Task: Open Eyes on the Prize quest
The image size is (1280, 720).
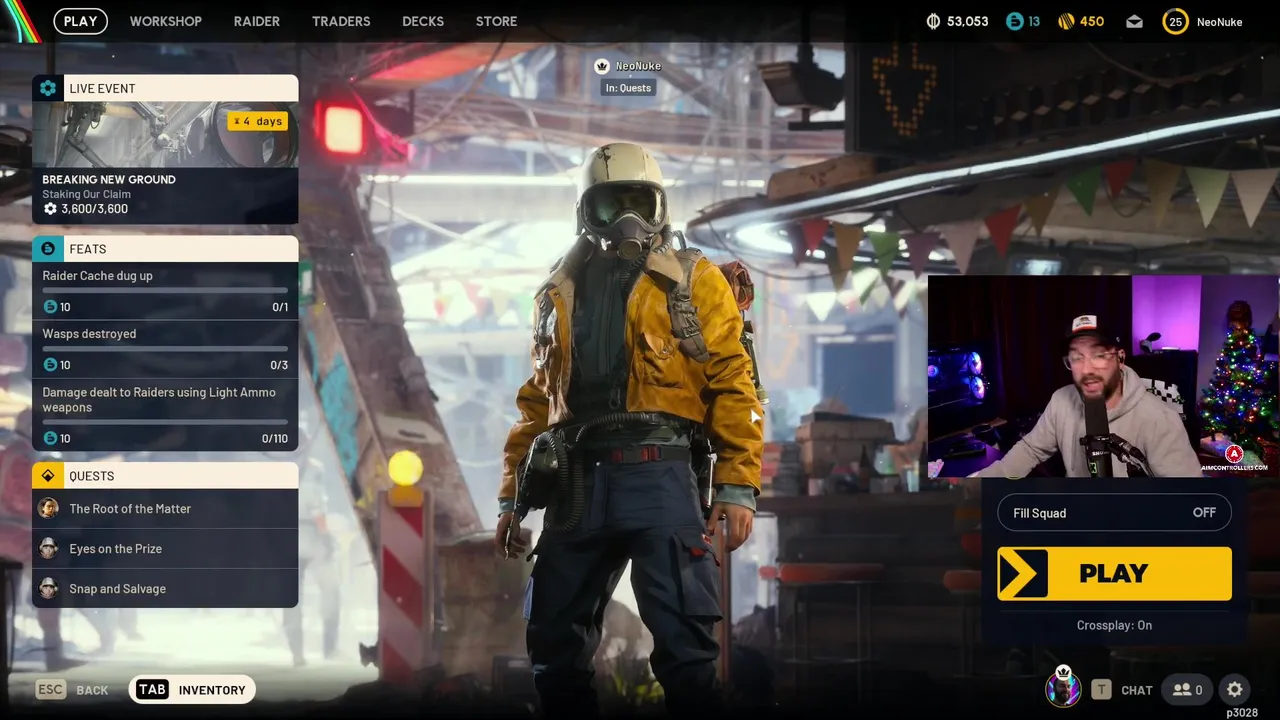Action: coord(165,548)
